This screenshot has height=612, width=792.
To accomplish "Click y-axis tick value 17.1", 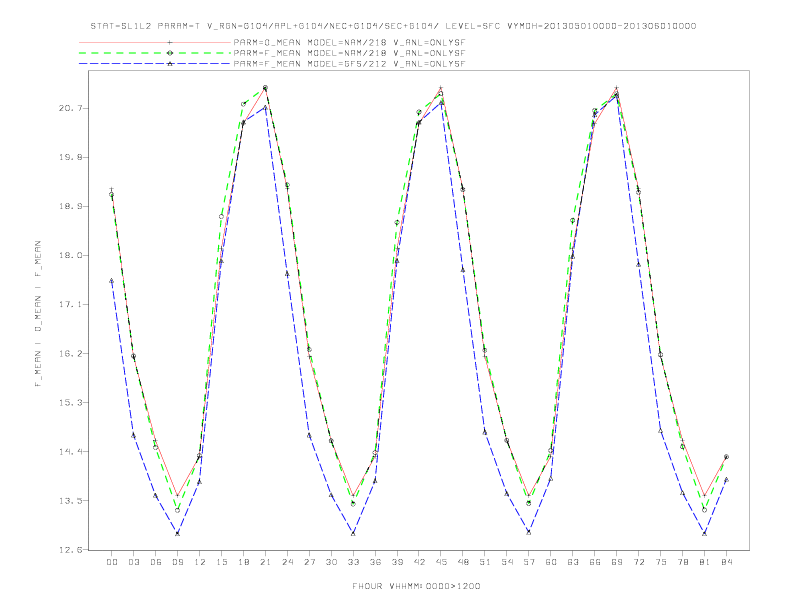I will point(70,304).
